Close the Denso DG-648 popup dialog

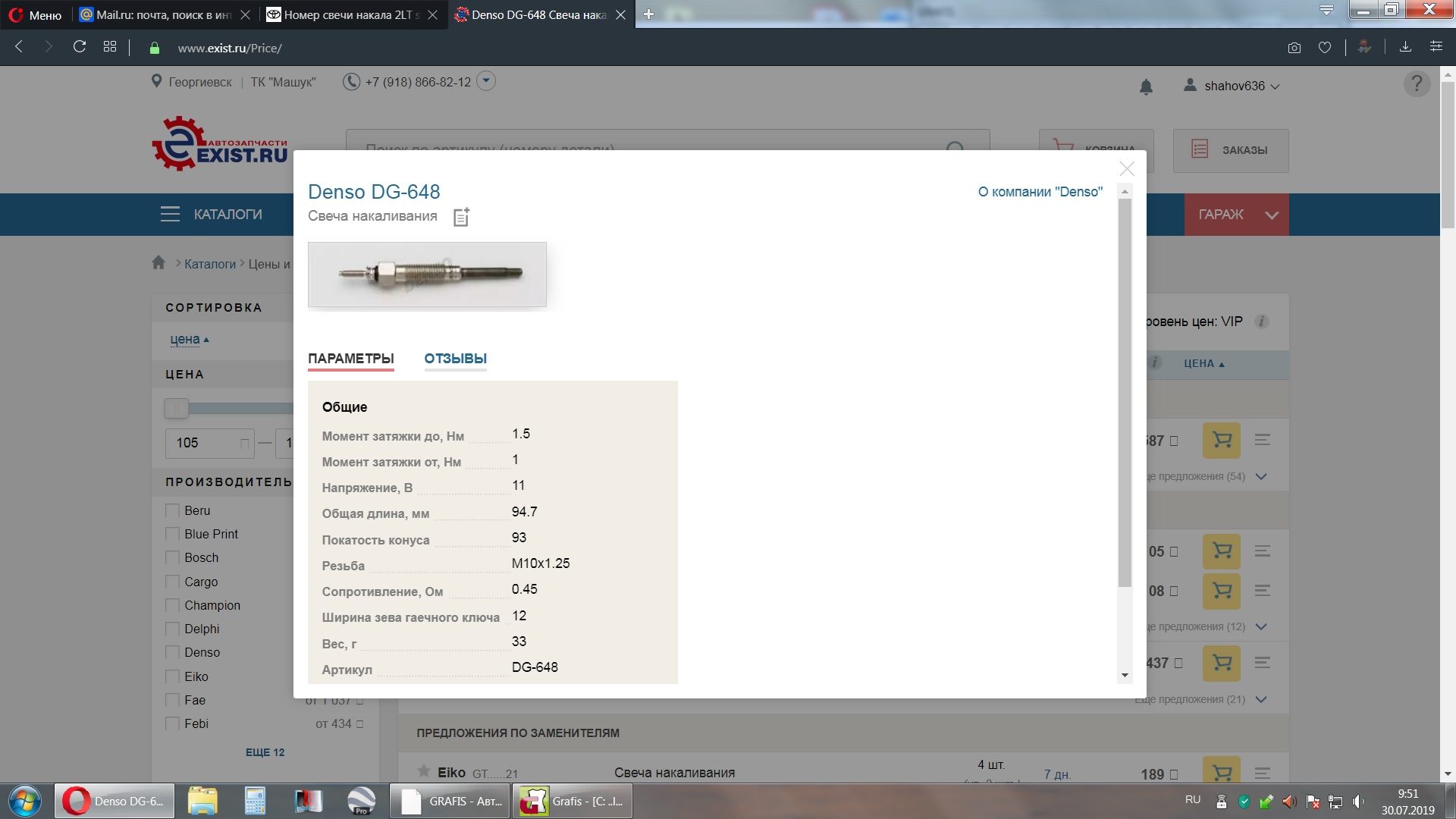(1127, 168)
